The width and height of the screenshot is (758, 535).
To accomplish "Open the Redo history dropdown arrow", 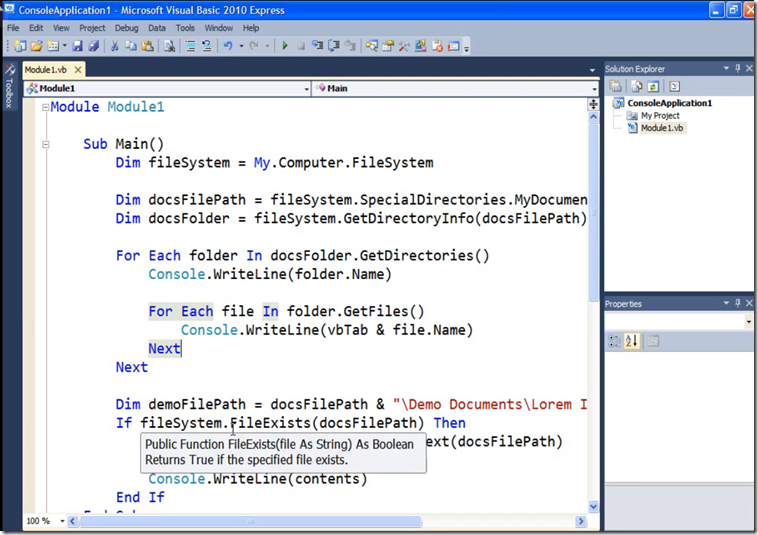I will pos(267,46).
